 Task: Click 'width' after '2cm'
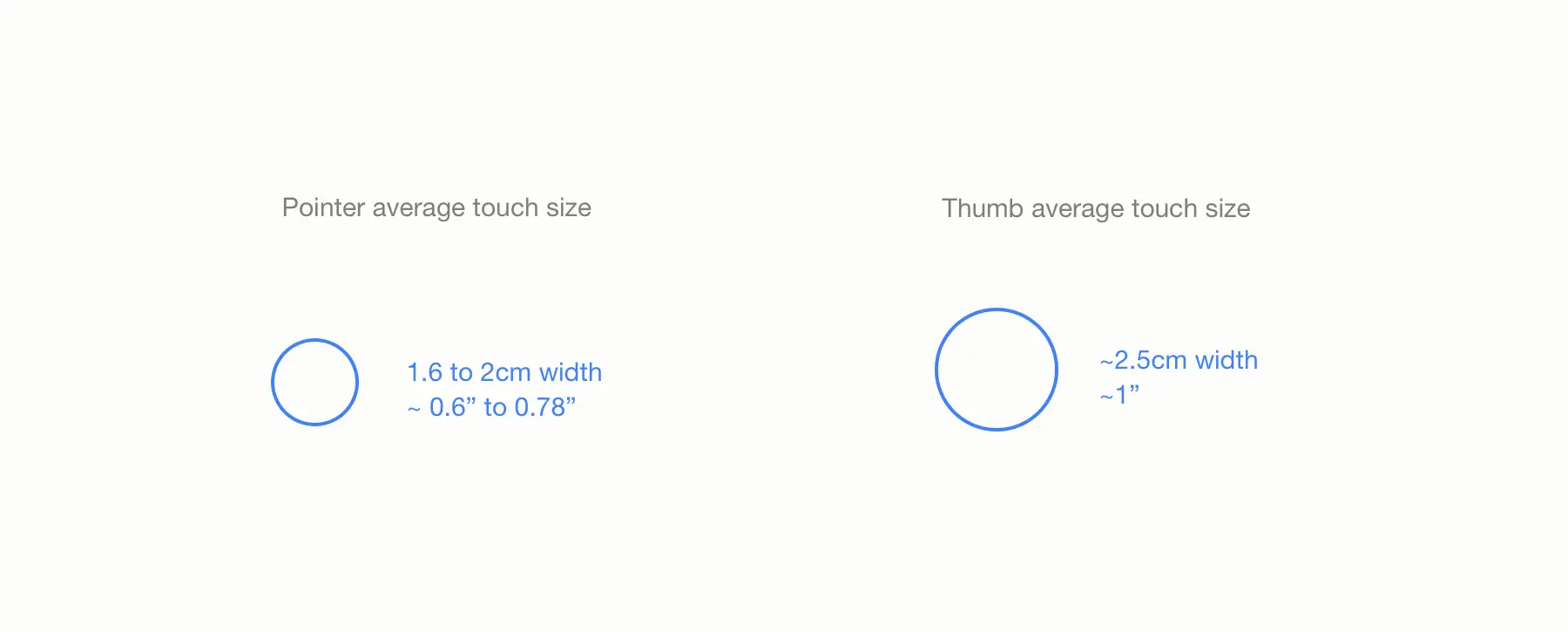(x=571, y=372)
